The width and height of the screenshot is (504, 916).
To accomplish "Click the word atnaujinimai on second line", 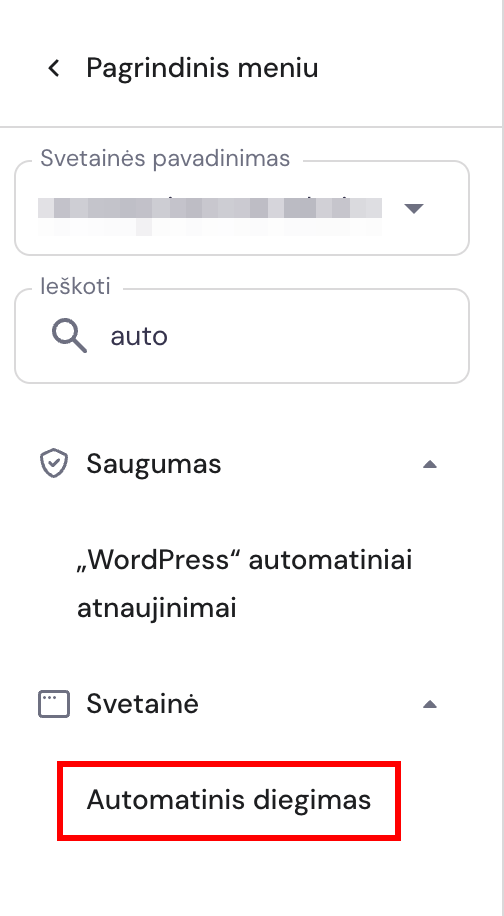I will pyautogui.click(x=157, y=609).
